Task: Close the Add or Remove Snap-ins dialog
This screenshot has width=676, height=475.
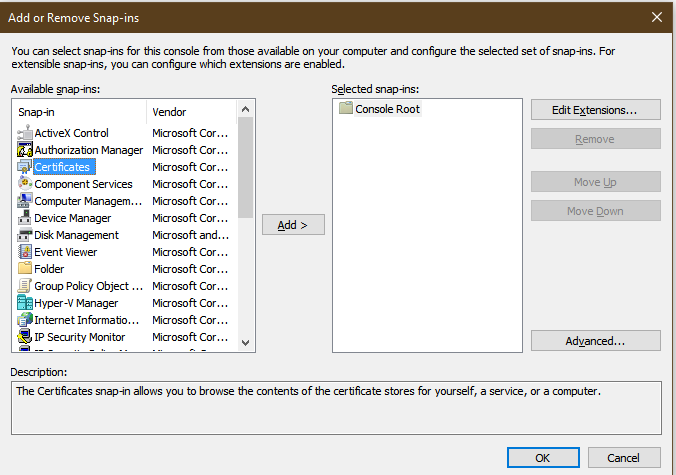Action: [656, 17]
